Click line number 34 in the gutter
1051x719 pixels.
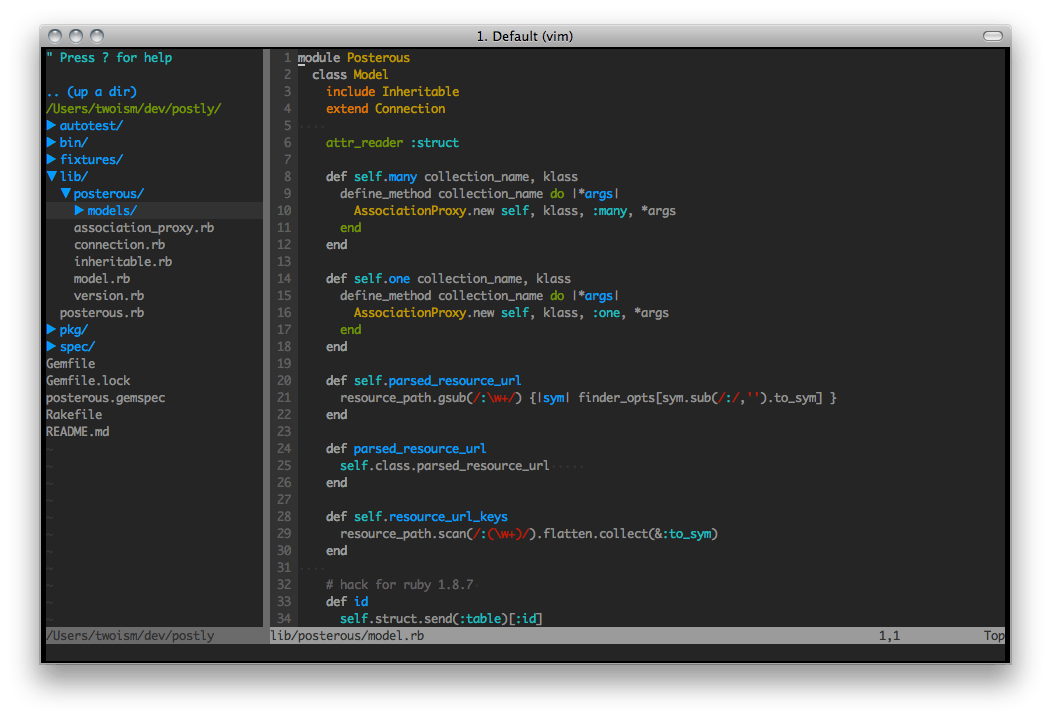284,618
